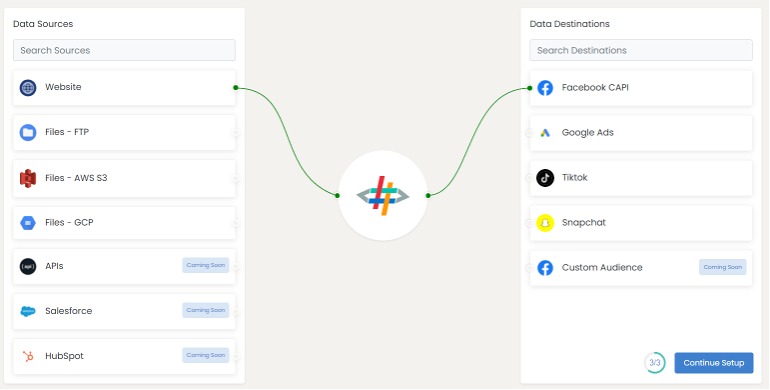Toggle the Google Ads connector node
The height and width of the screenshot is (390, 770).
529,133
